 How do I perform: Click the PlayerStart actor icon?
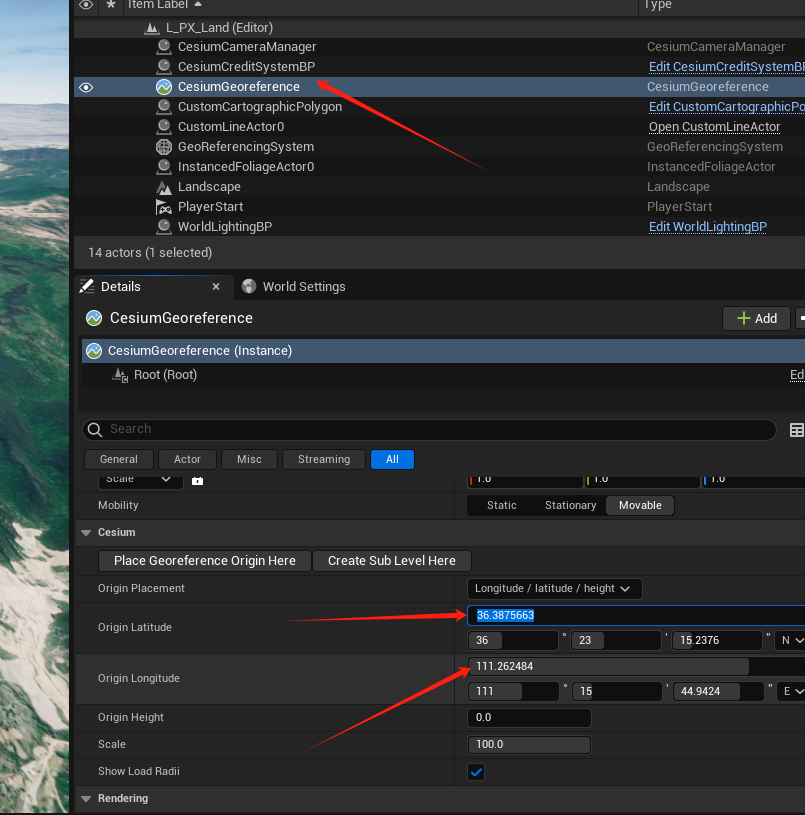coord(164,207)
